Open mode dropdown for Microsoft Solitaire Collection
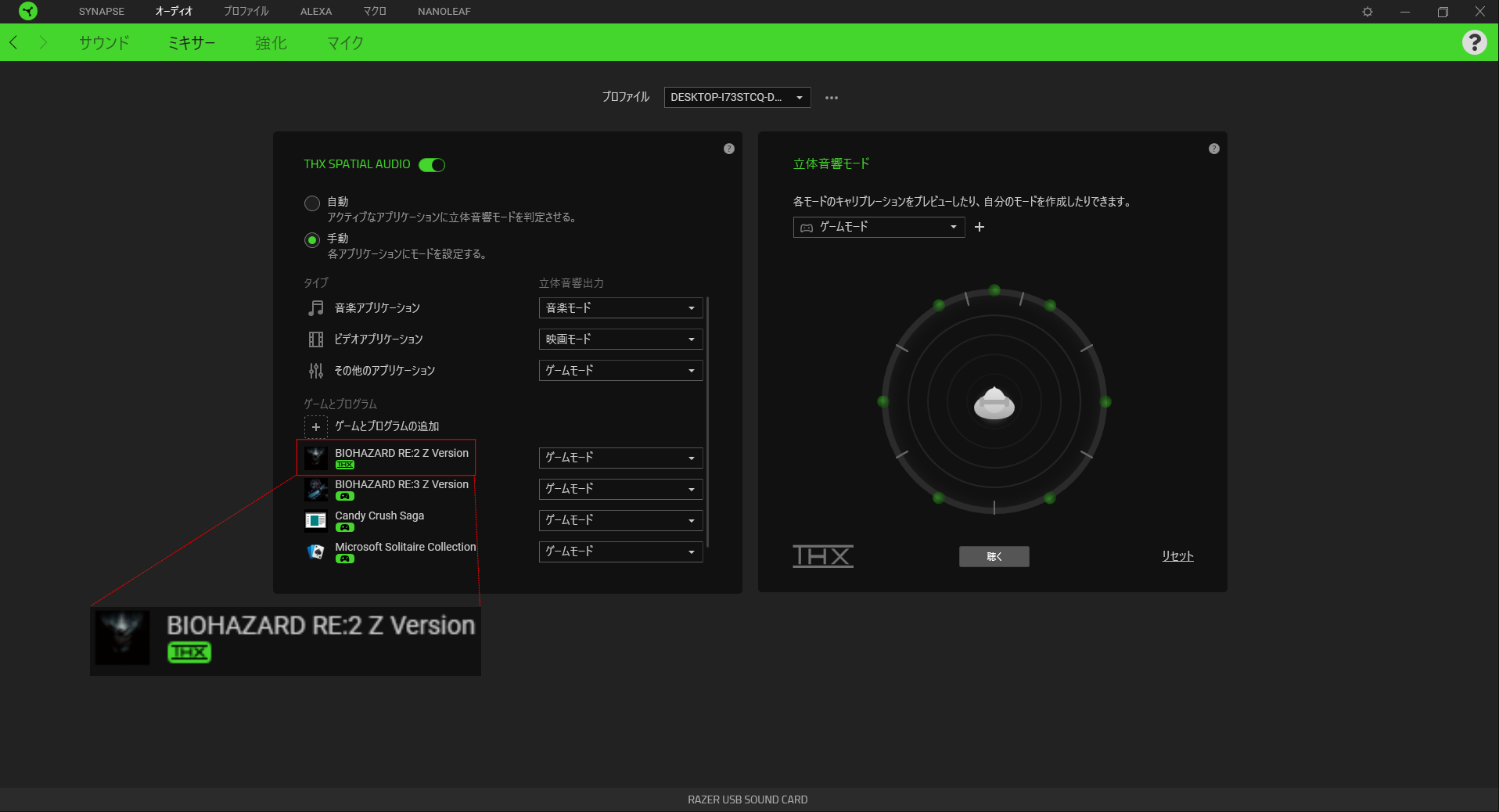The height and width of the screenshot is (812, 1499). [x=620, y=552]
